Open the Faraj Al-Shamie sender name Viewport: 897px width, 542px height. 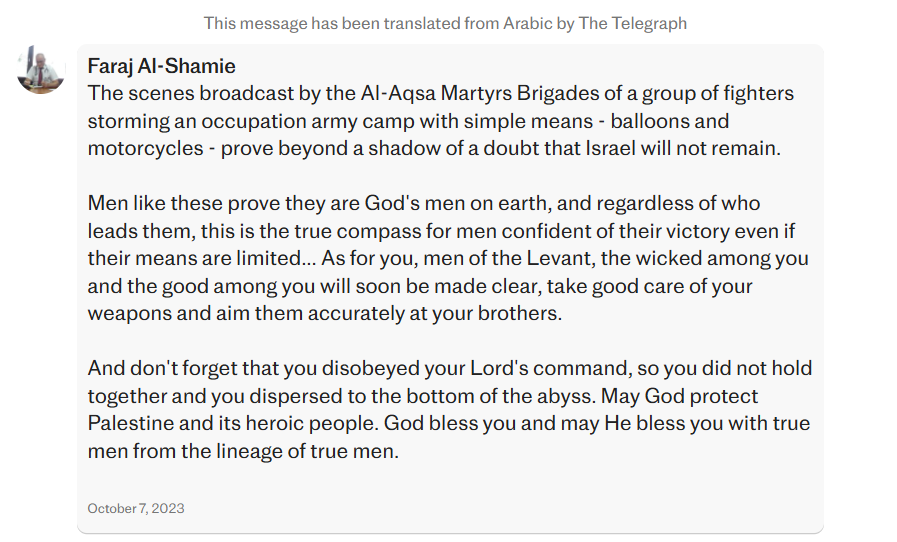click(162, 67)
